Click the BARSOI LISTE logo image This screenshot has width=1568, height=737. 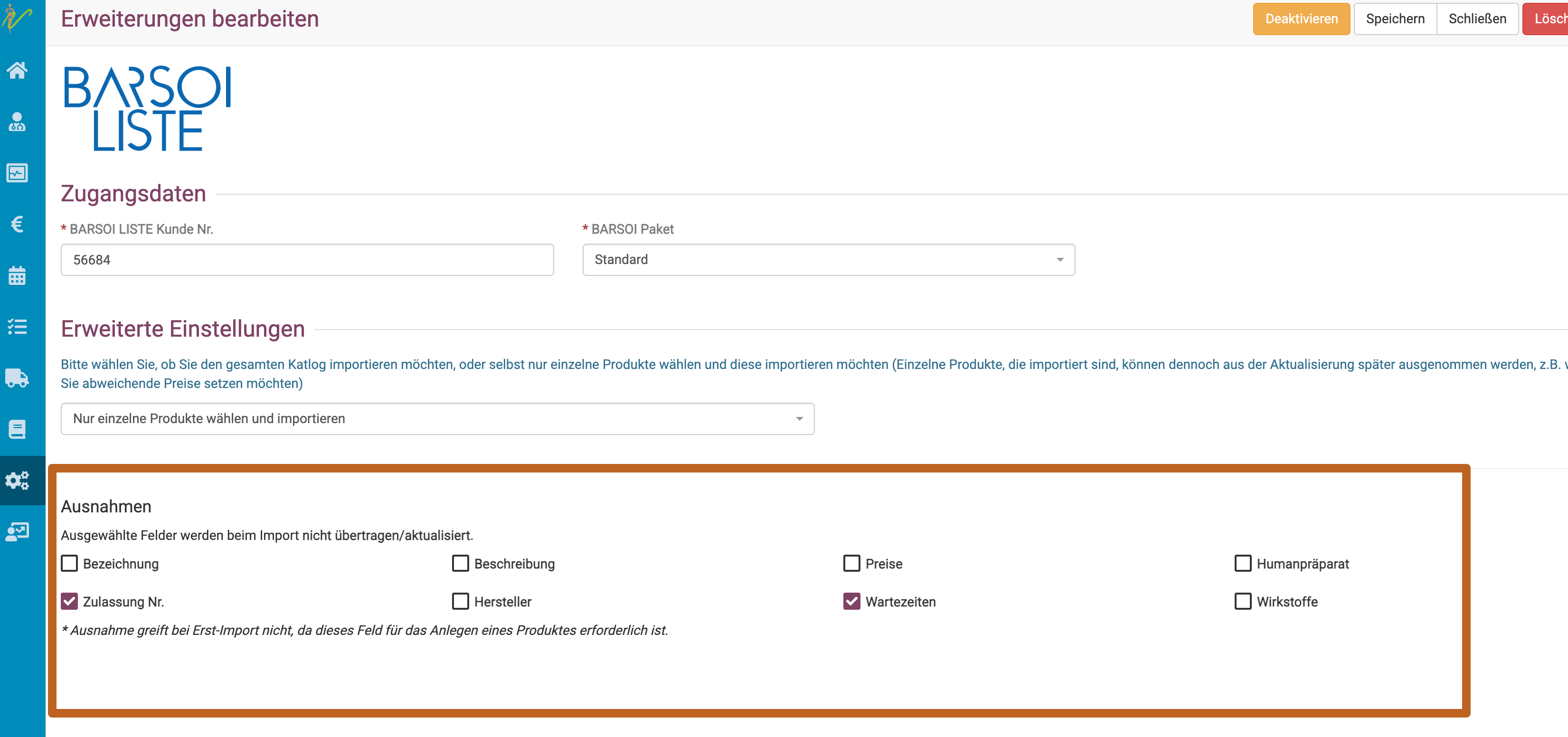click(x=148, y=108)
